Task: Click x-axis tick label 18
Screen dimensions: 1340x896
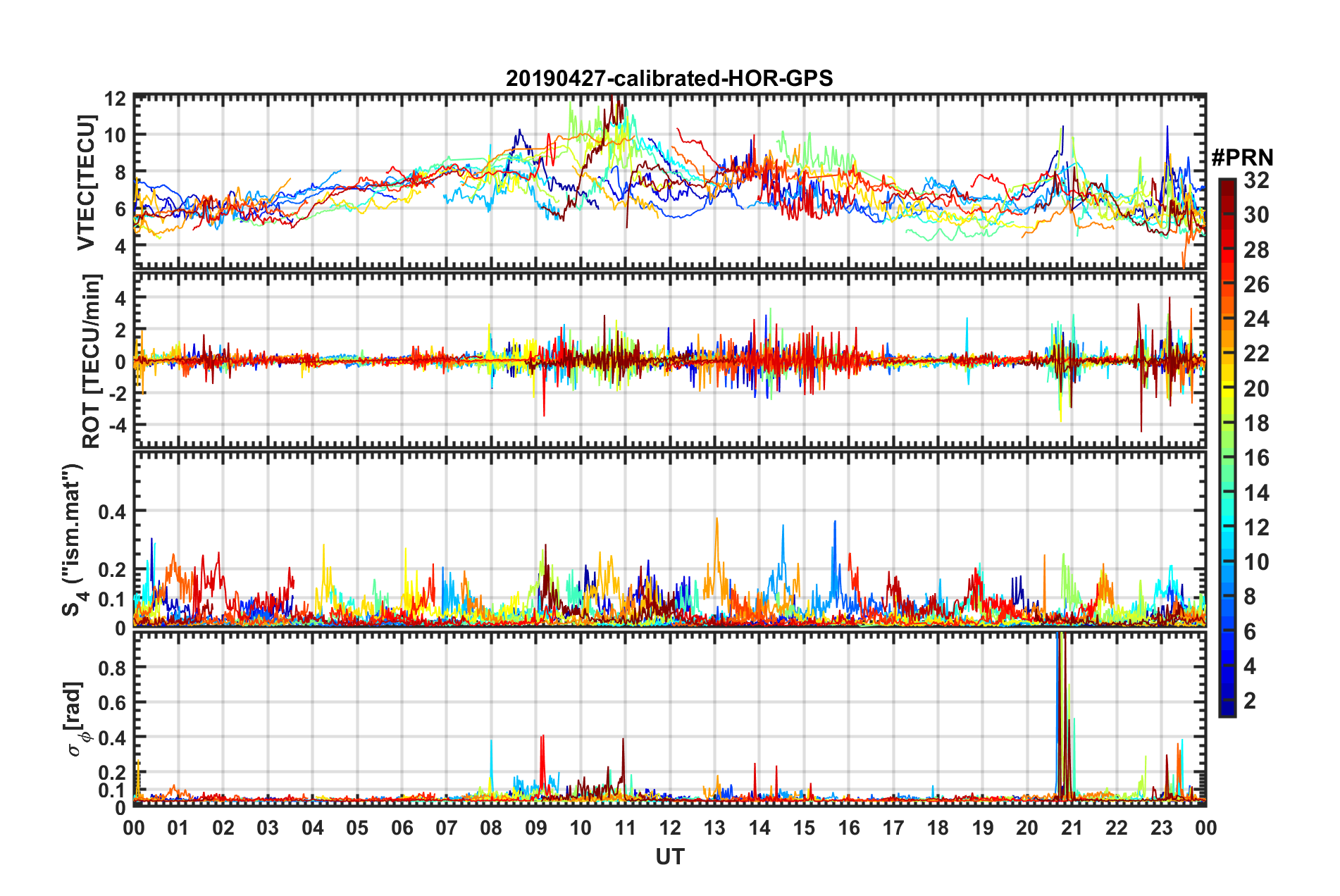Action: pyautogui.click(x=938, y=827)
